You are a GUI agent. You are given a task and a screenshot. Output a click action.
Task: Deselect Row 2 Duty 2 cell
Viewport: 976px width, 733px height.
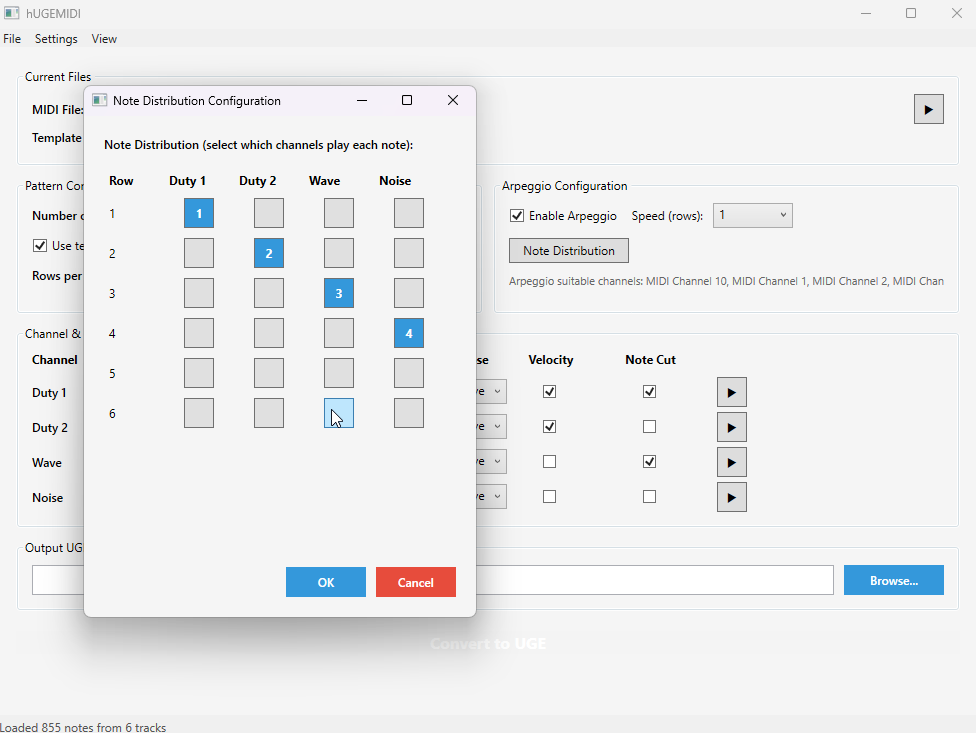[x=269, y=253]
